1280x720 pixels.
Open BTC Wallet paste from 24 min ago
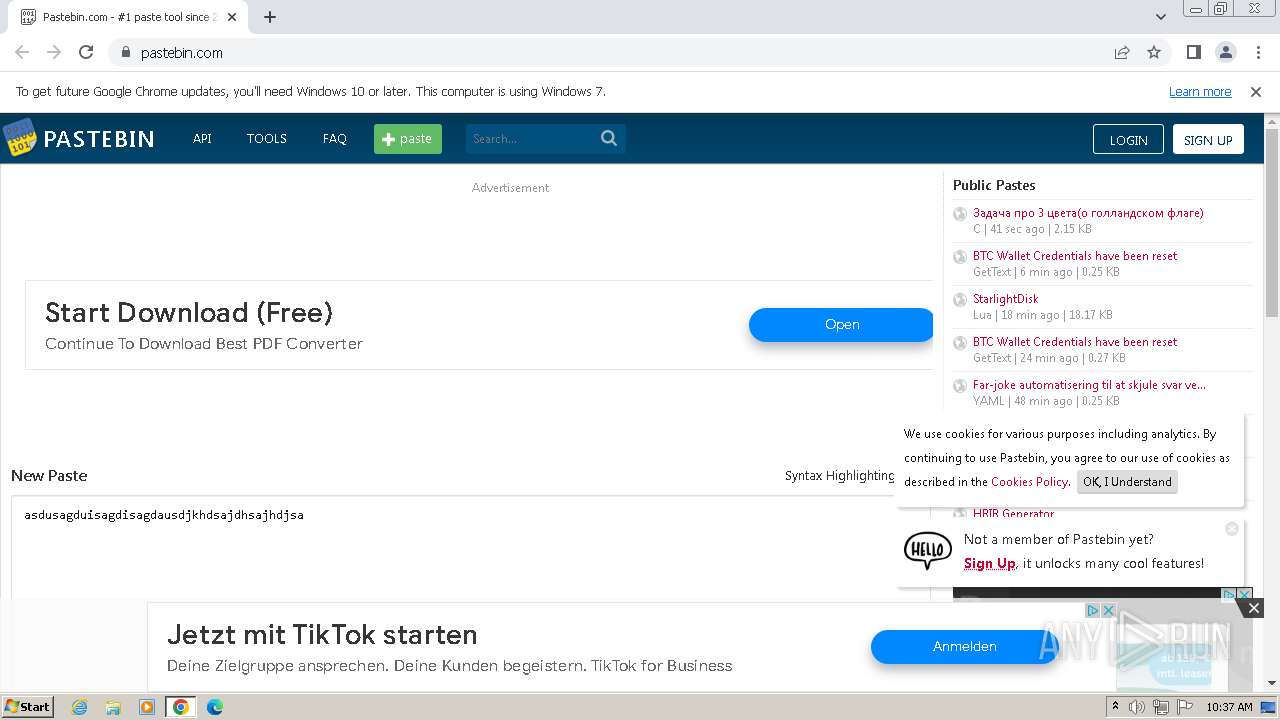[x=1075, y=342]
